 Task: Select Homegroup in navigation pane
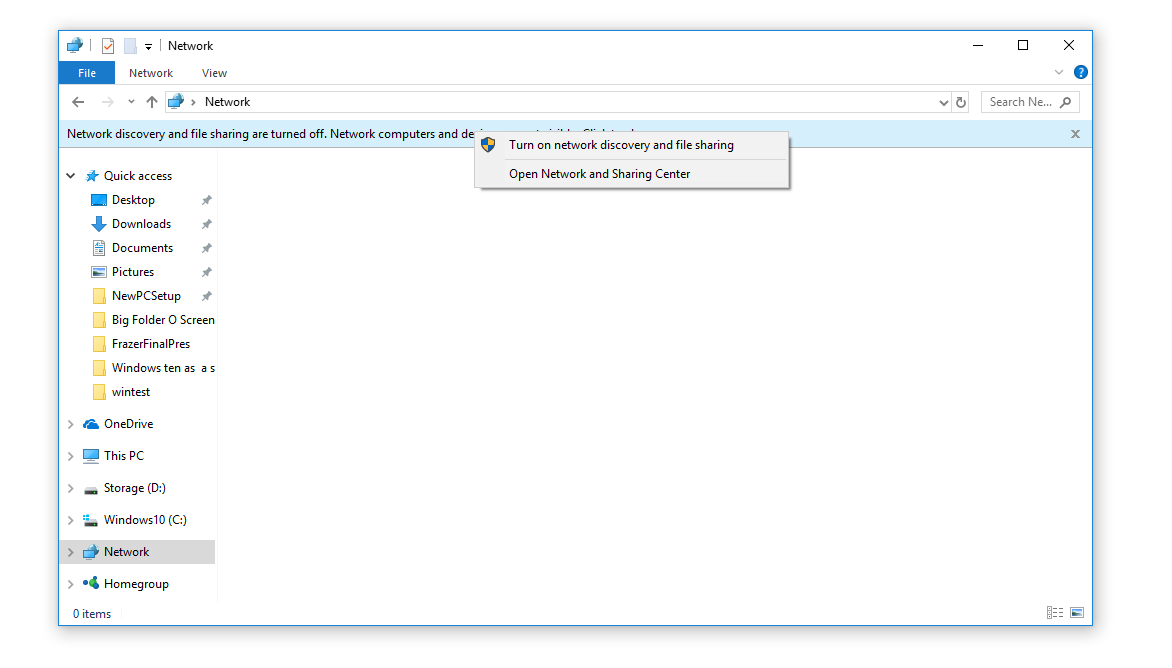(x=136, y=584)
